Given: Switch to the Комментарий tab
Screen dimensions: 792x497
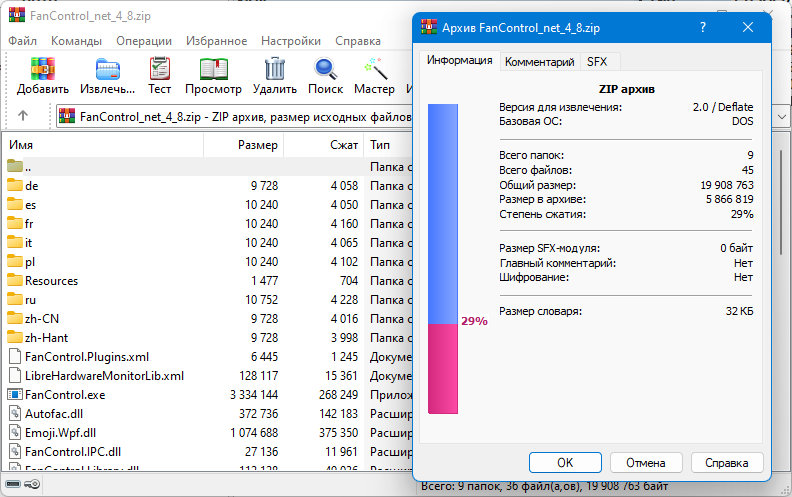Looking at the screenshot, I should pyautogui.click(x=539, y=62).
